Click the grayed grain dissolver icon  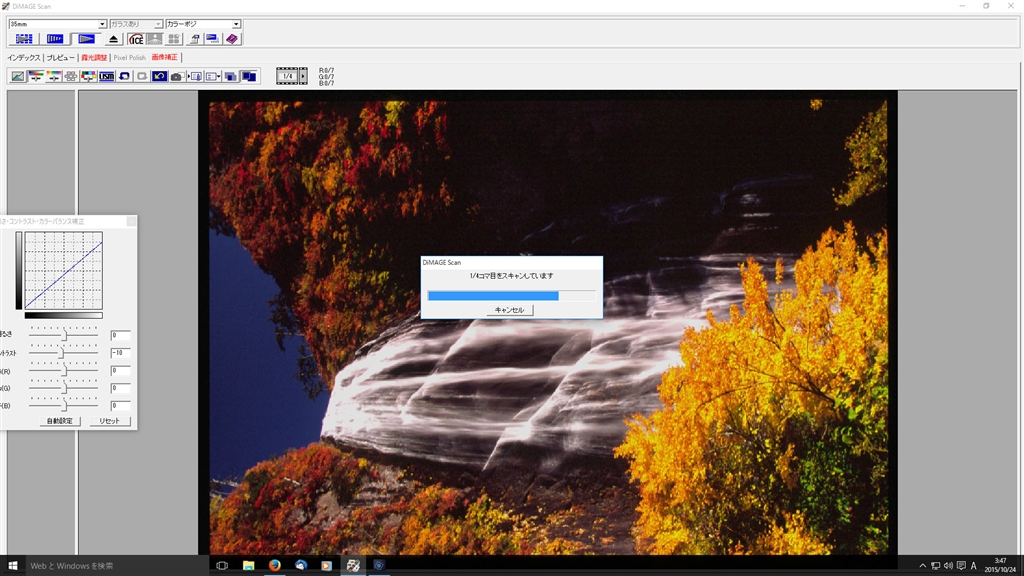click(x=155, y=39)
